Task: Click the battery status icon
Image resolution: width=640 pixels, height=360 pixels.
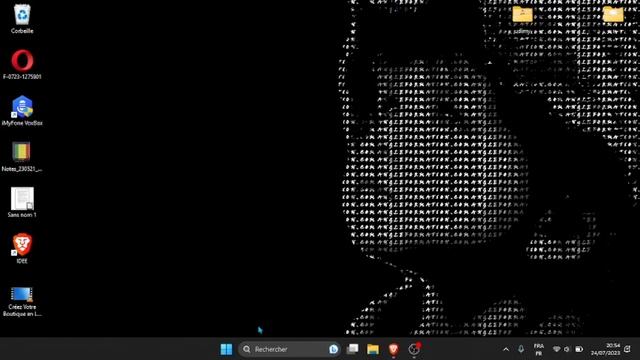Action: tap(579, 349)
